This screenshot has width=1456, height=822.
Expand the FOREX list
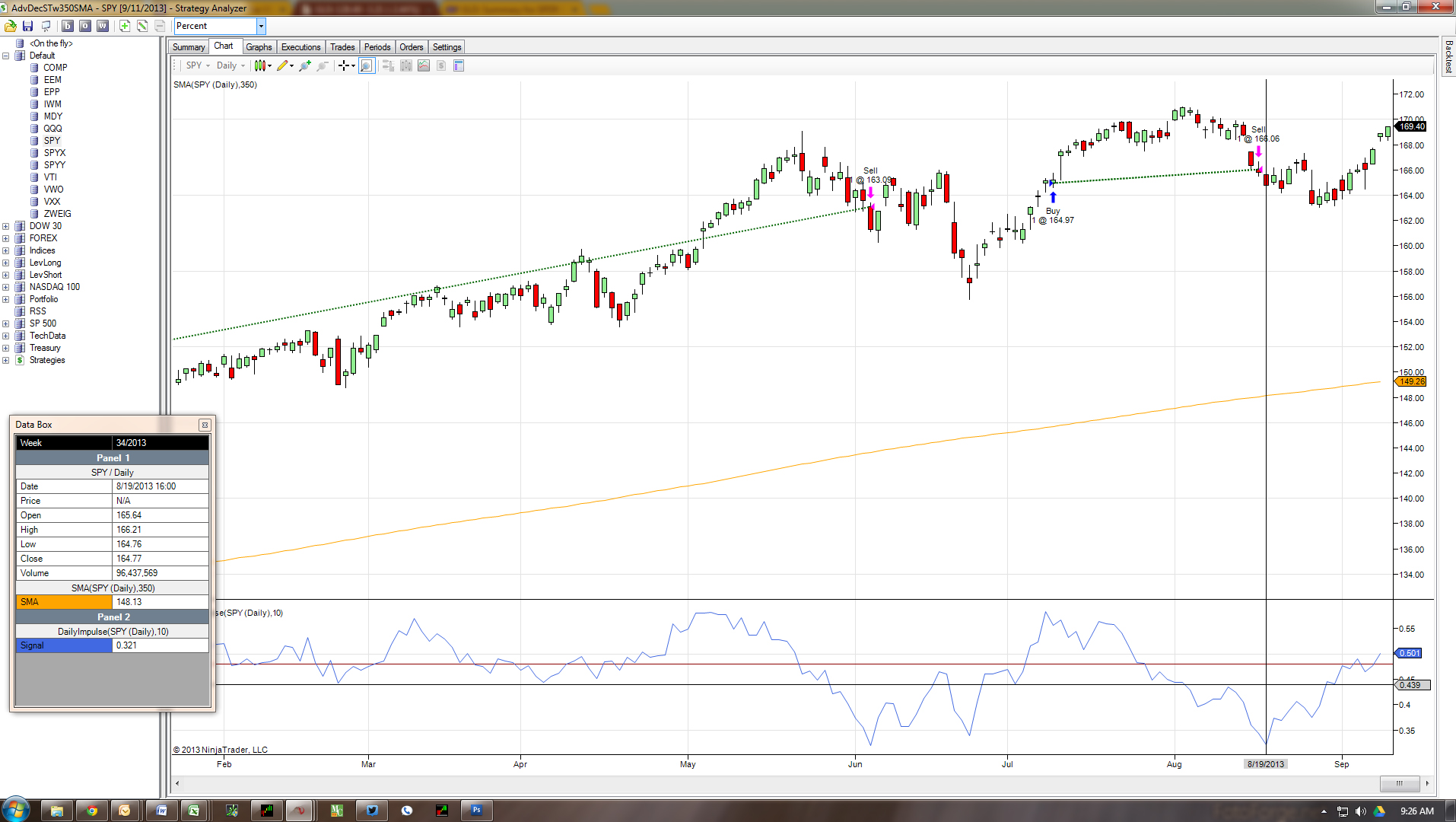[6, 238]
